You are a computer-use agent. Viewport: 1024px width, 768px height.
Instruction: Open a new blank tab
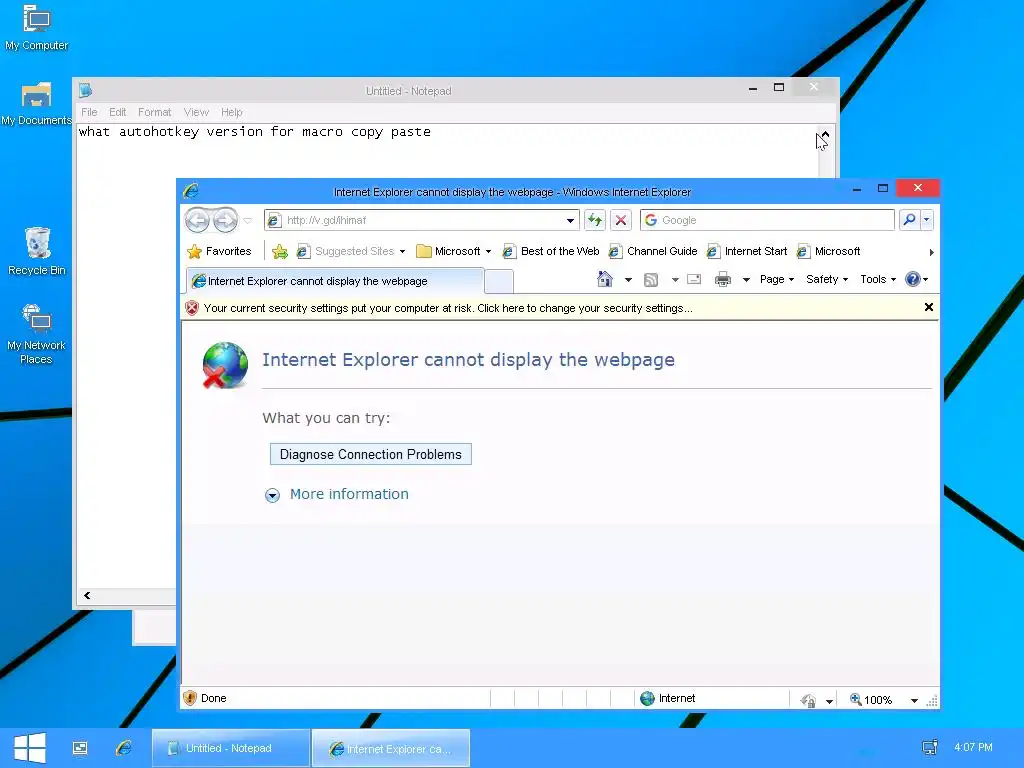(499, 282)
